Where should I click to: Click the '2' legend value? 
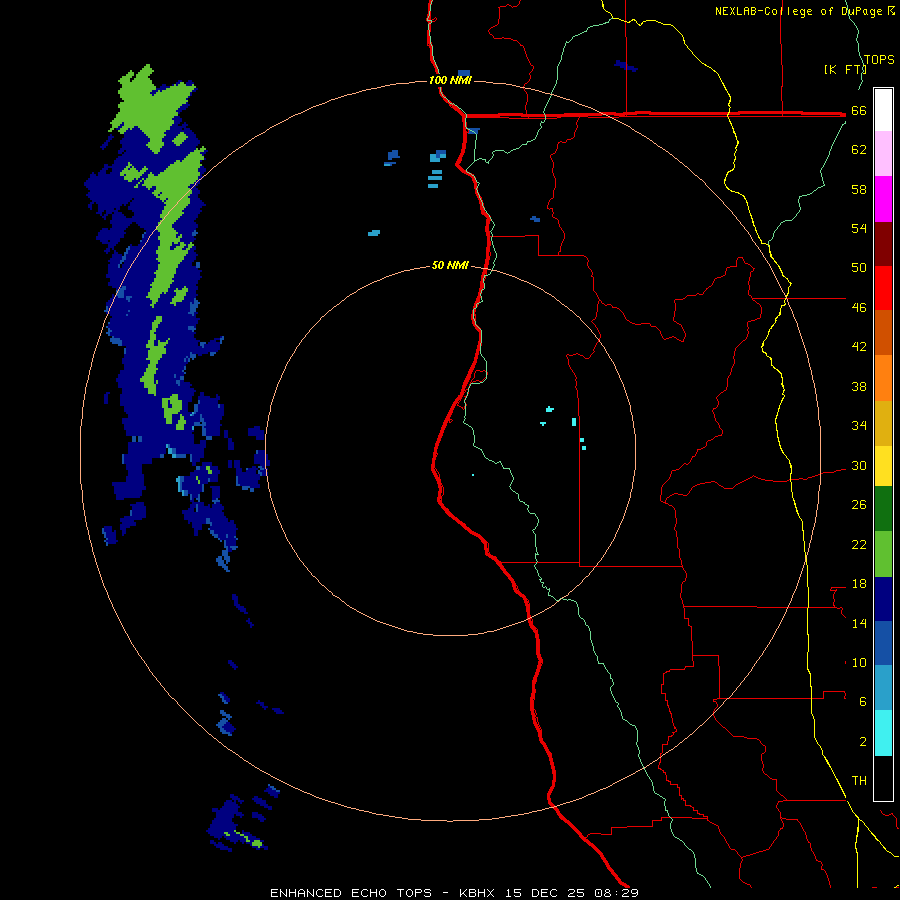tap(863, 742)
